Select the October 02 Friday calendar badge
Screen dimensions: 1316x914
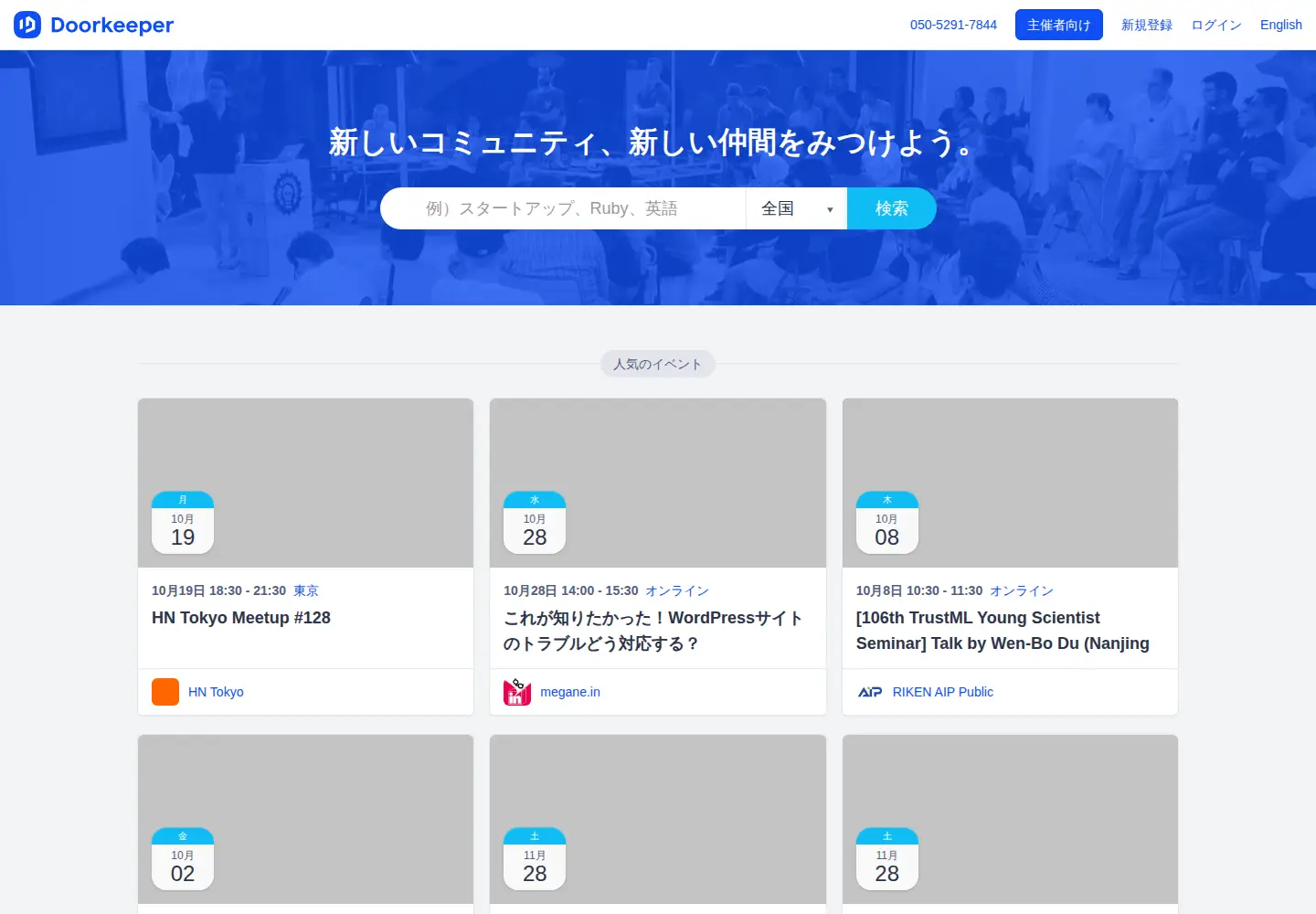click(183, 859)
